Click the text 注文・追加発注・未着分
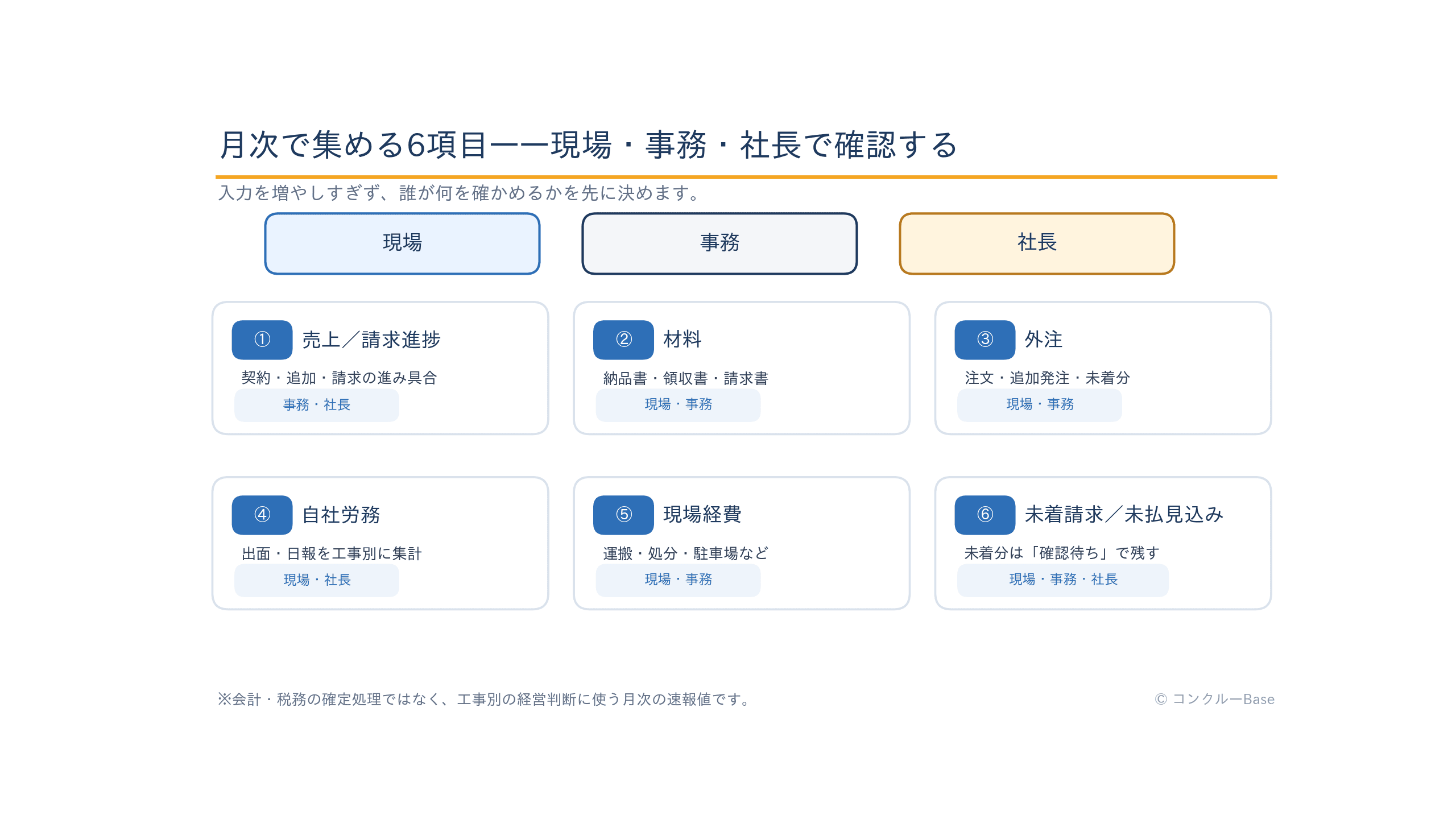1456x819 pixels. (1047, 378)
